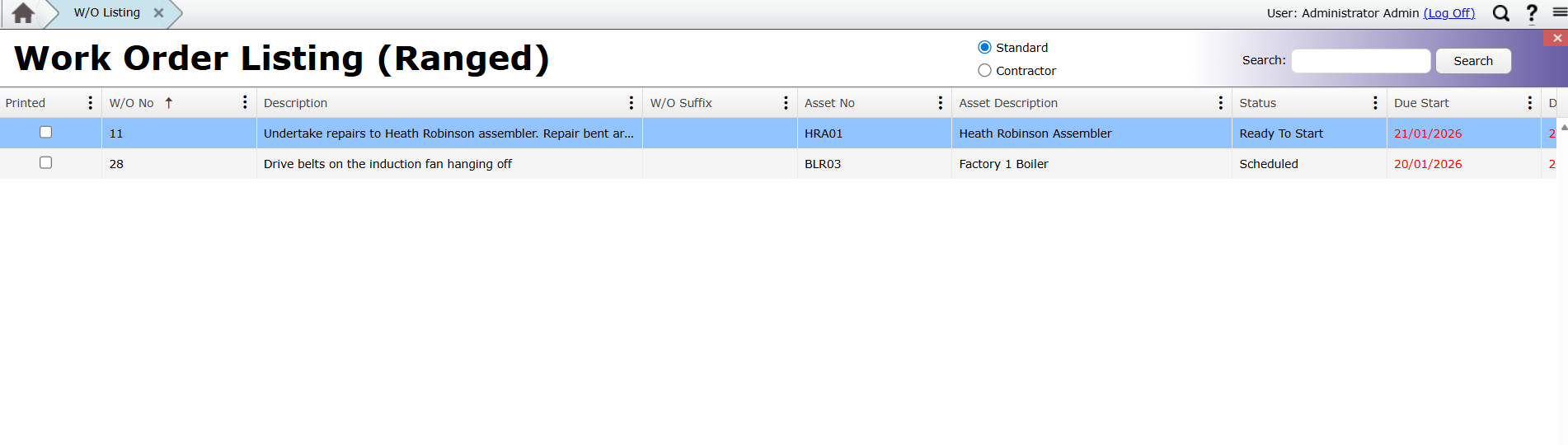
Task: Close the W/O Listing tab
Action: pyautogui.click(x=158, y=13)
